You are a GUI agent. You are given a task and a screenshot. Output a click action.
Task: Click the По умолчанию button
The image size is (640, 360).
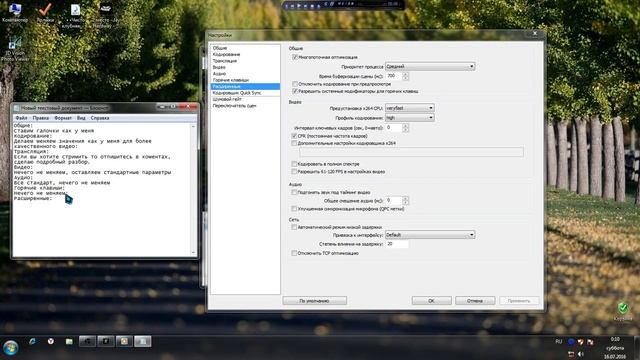(315, 301)
